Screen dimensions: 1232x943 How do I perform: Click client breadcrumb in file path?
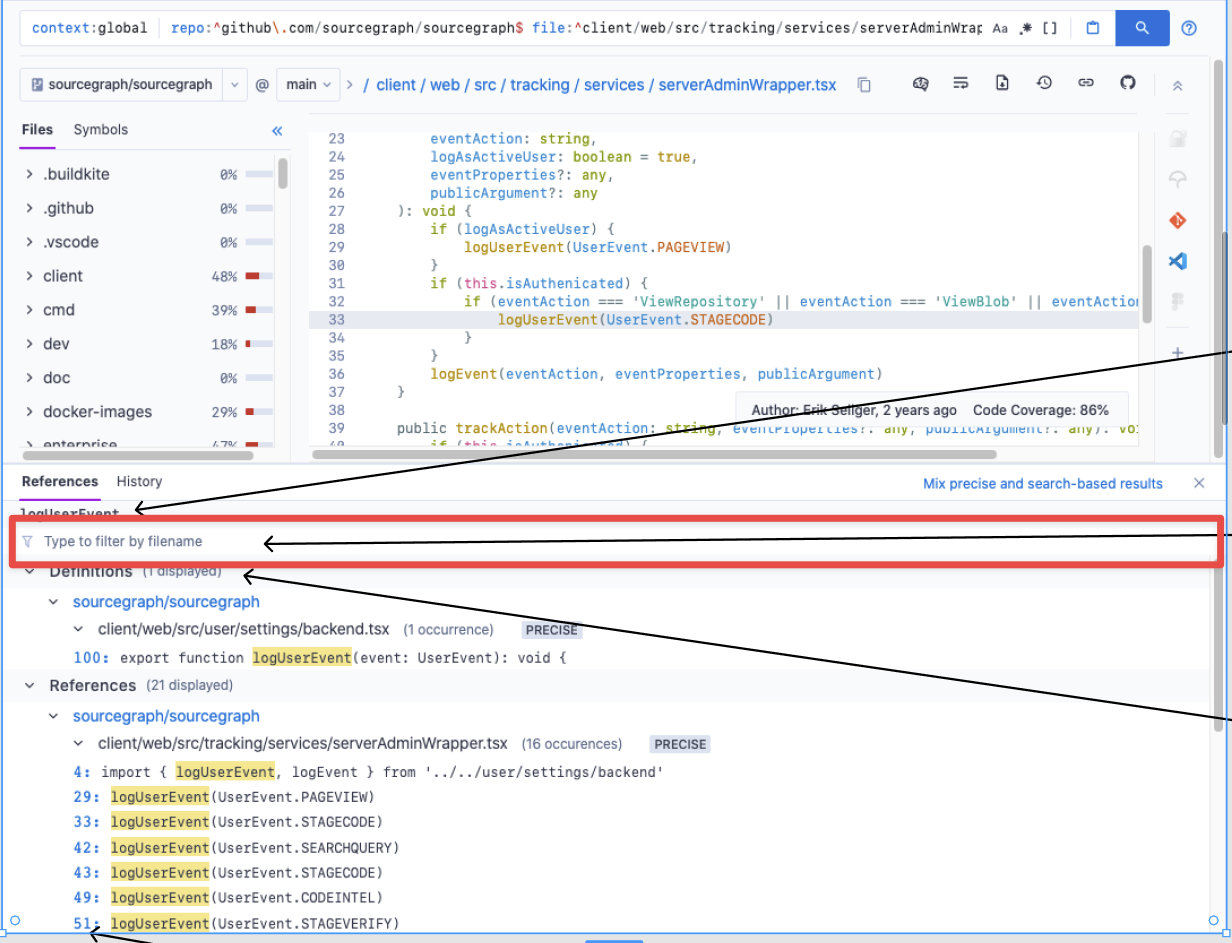coord(396,85)
